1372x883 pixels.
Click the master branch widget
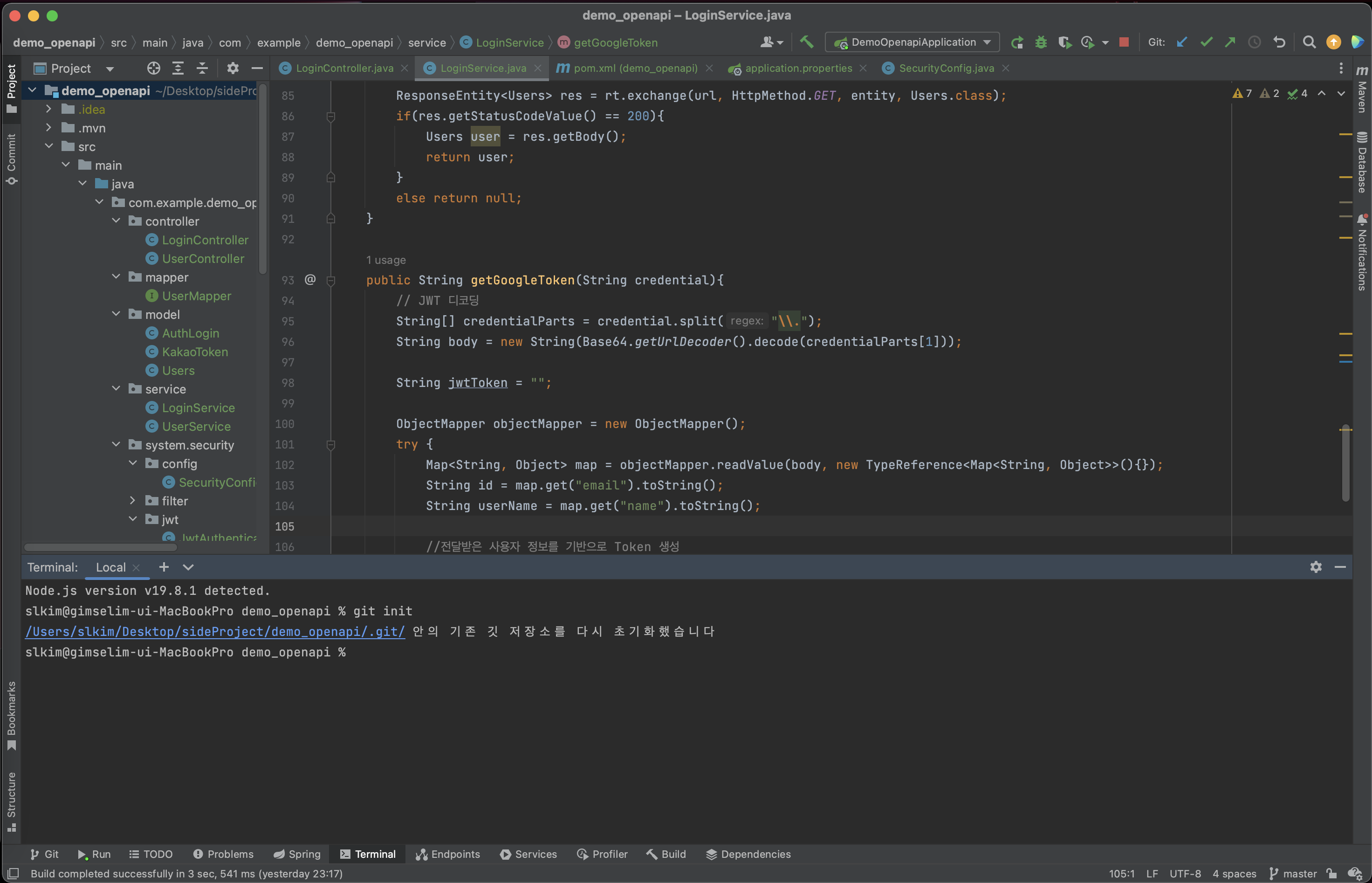(x=1294, y=873)
